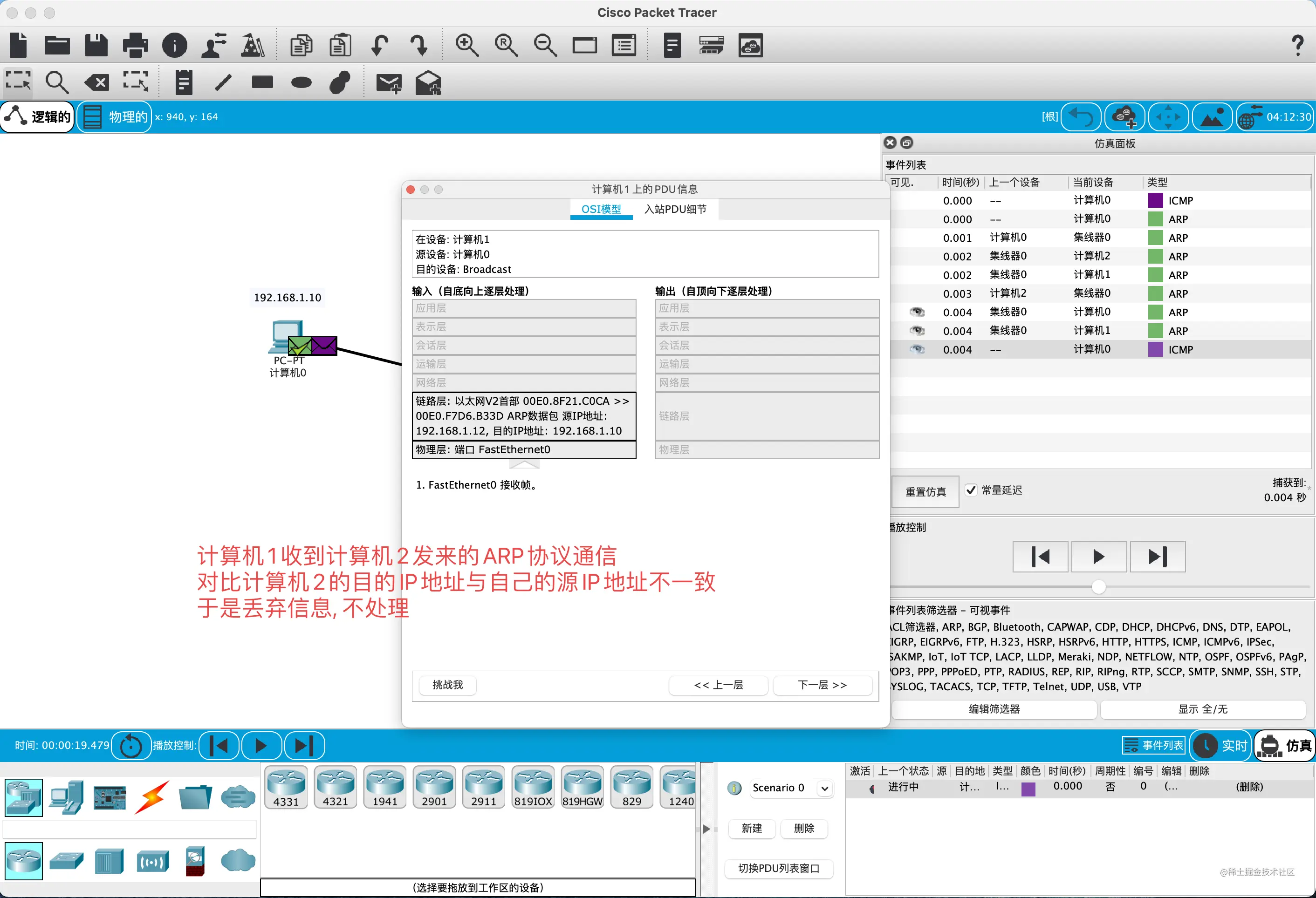Toggle eye icon on last ICMP row

pyautogui.click(x=917, y=349)
